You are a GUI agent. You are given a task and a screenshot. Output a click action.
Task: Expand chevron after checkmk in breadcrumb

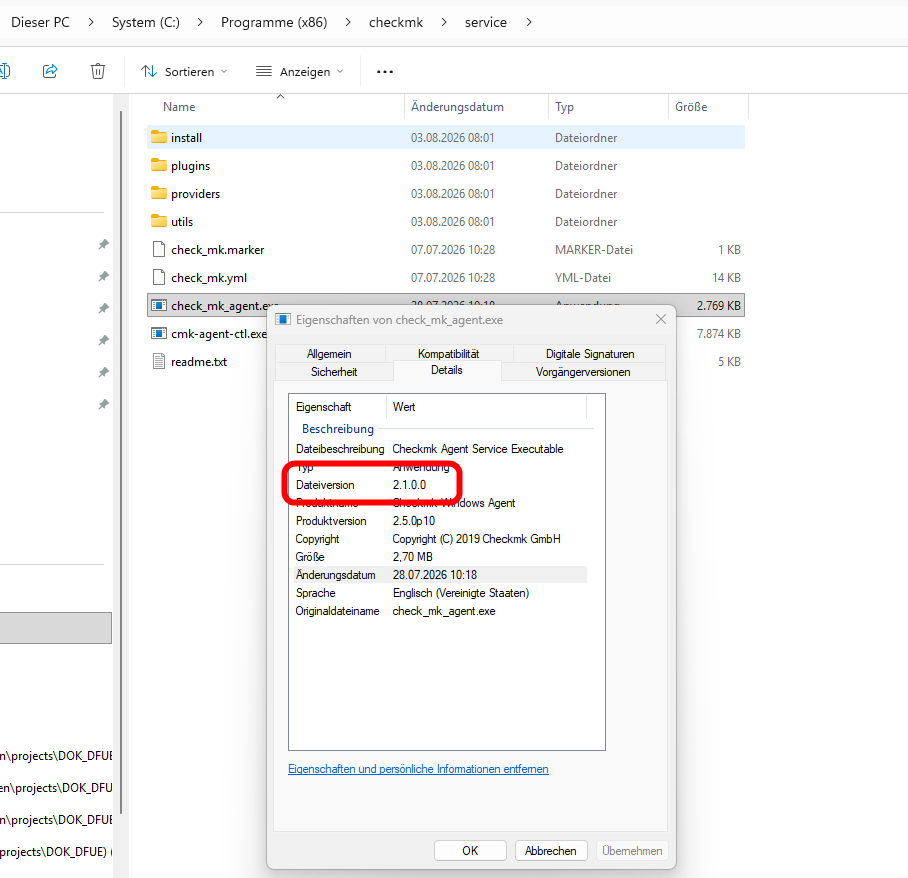click(x=444, y=22)
